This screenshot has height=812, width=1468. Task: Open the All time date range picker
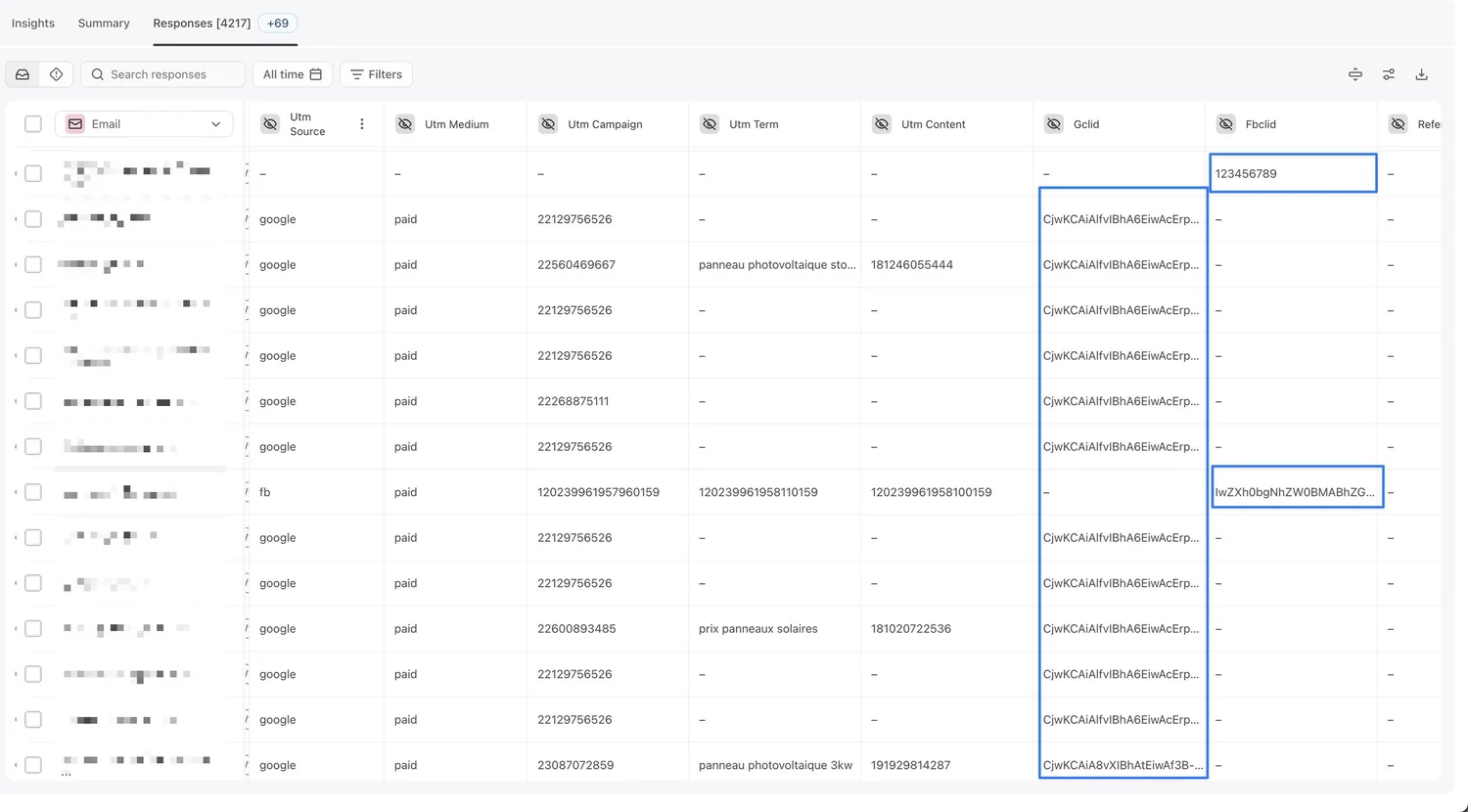(292, 73)
